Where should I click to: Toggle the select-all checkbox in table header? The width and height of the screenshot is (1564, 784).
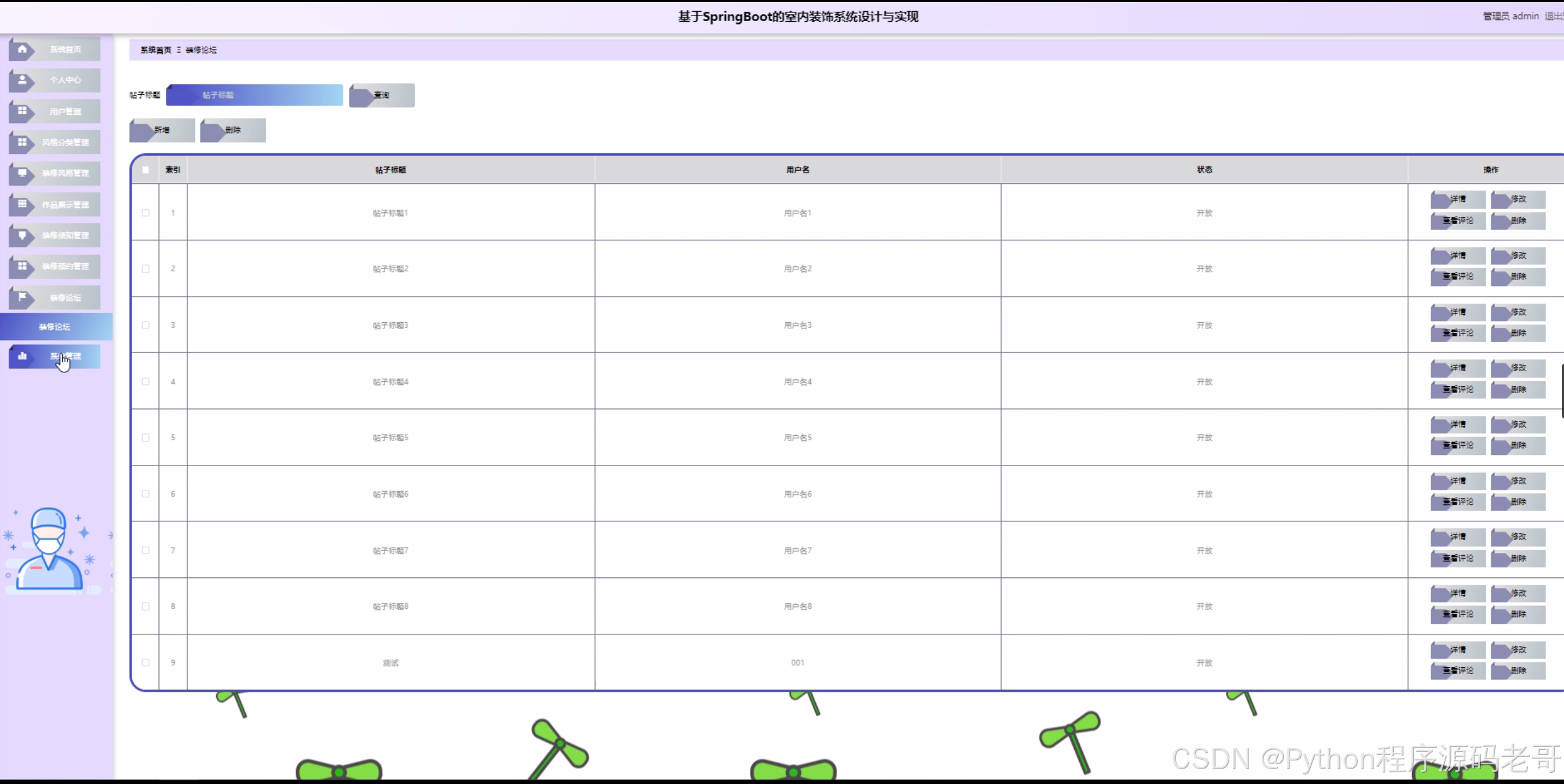(145, 169)
